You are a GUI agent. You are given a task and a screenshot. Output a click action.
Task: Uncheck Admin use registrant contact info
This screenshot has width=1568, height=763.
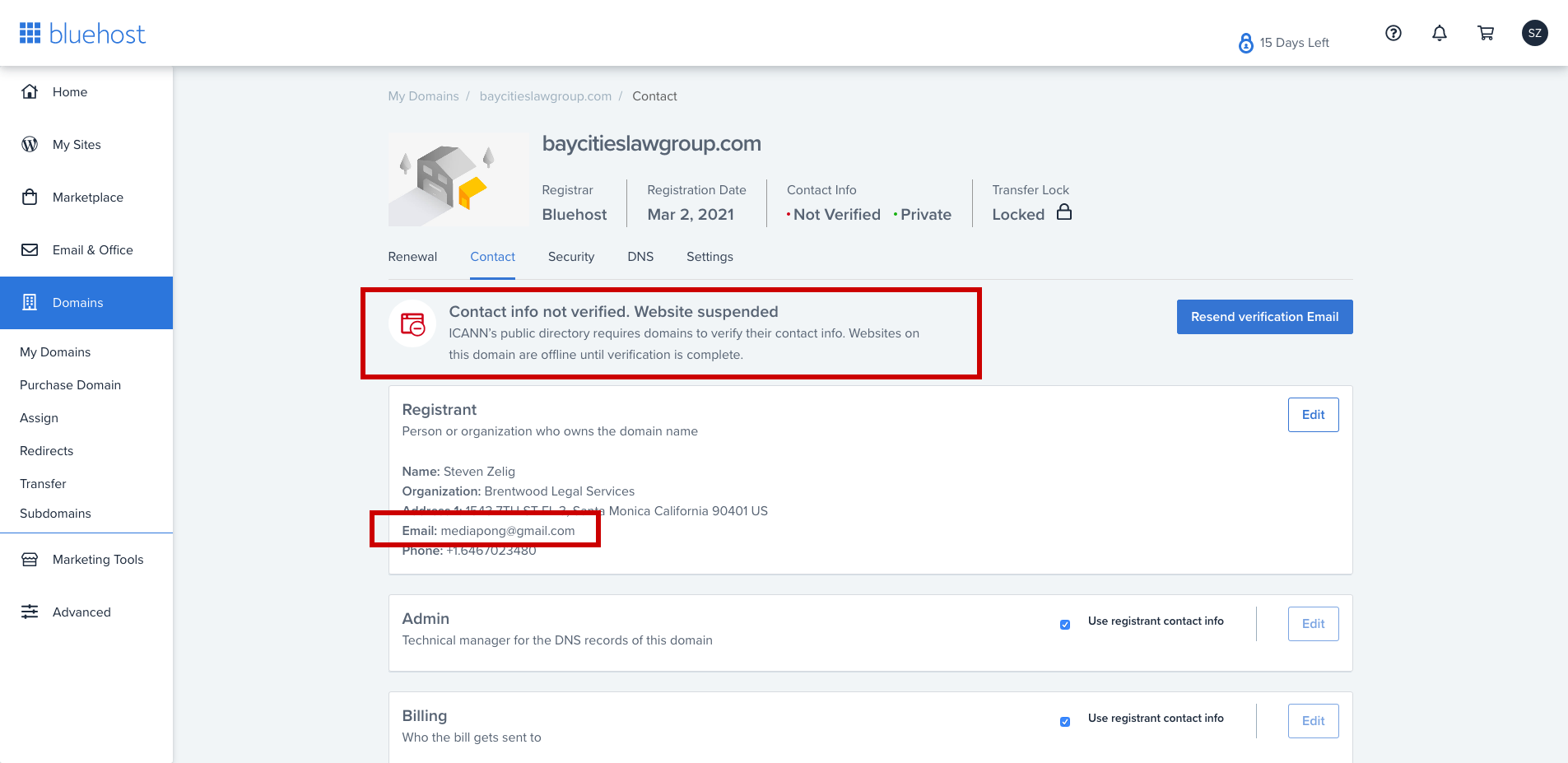[x=1065, y=625]
